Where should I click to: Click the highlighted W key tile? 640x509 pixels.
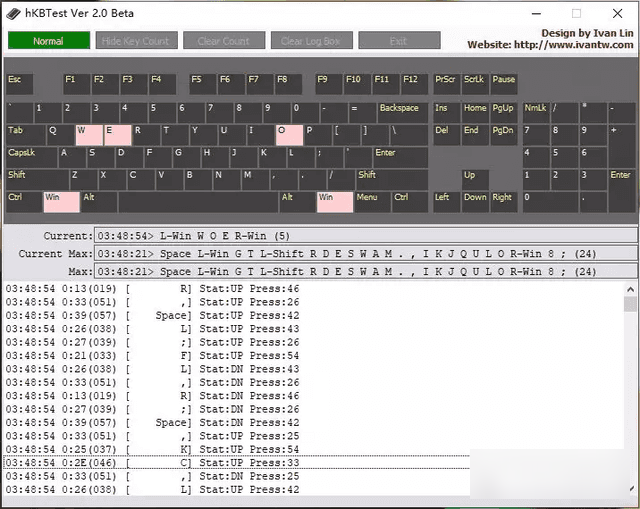click(89, 135)
